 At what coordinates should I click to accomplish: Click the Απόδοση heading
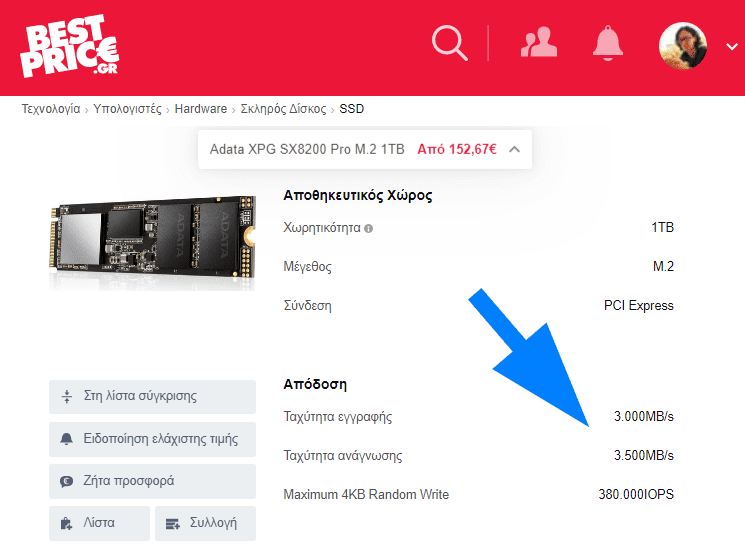315,384
